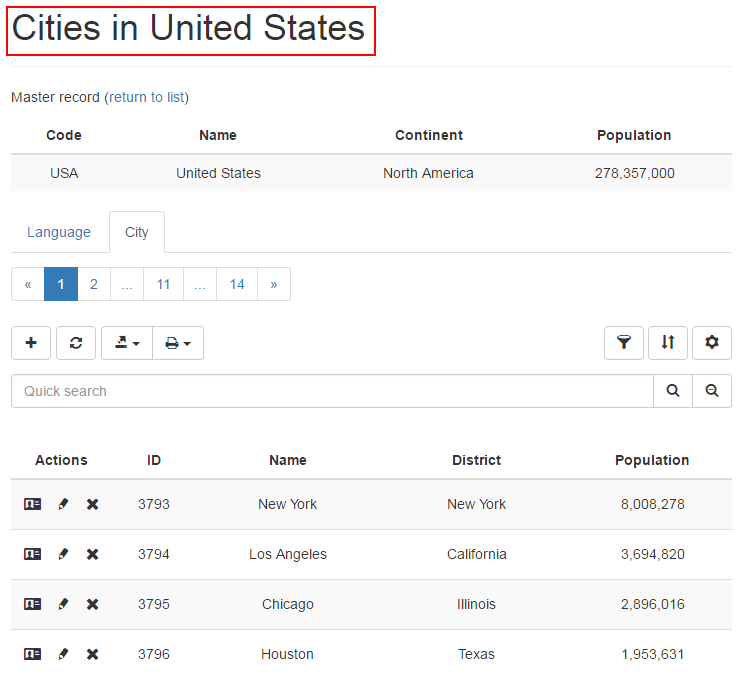
Task: Sort by the Population column header
Action: pos(652,460)
